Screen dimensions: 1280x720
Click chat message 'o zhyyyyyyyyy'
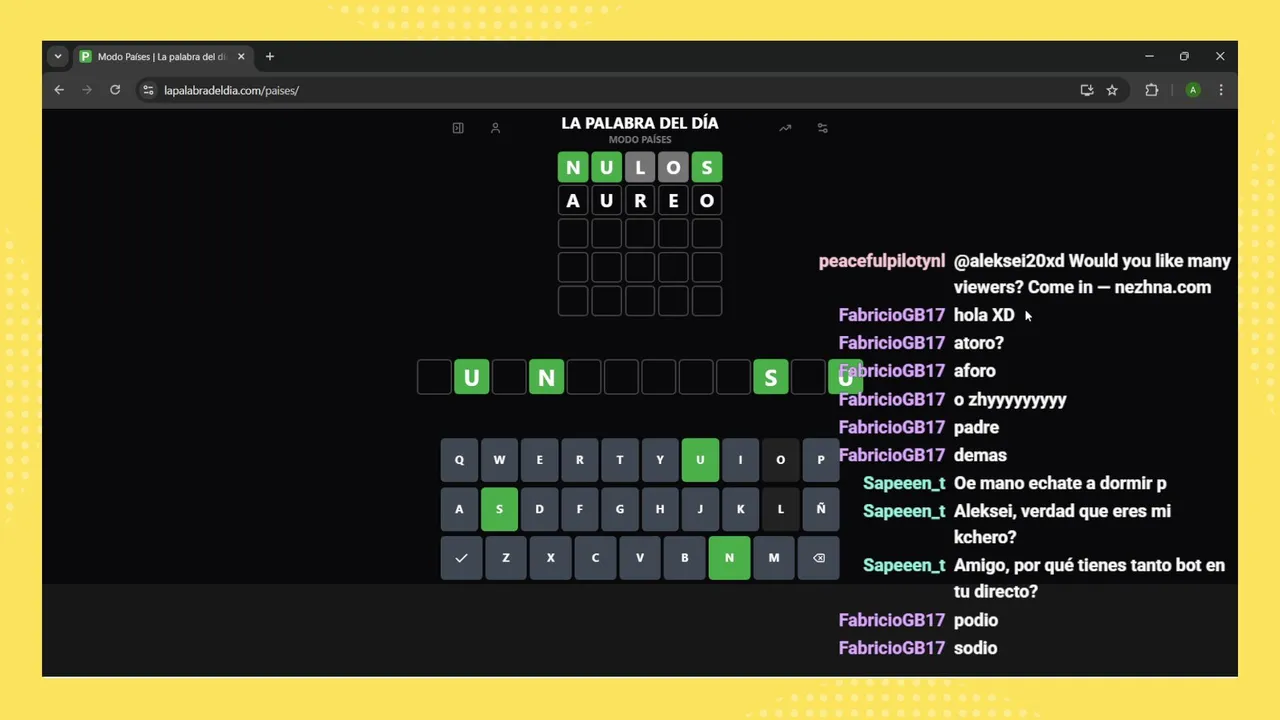[x=1010, y=399]
